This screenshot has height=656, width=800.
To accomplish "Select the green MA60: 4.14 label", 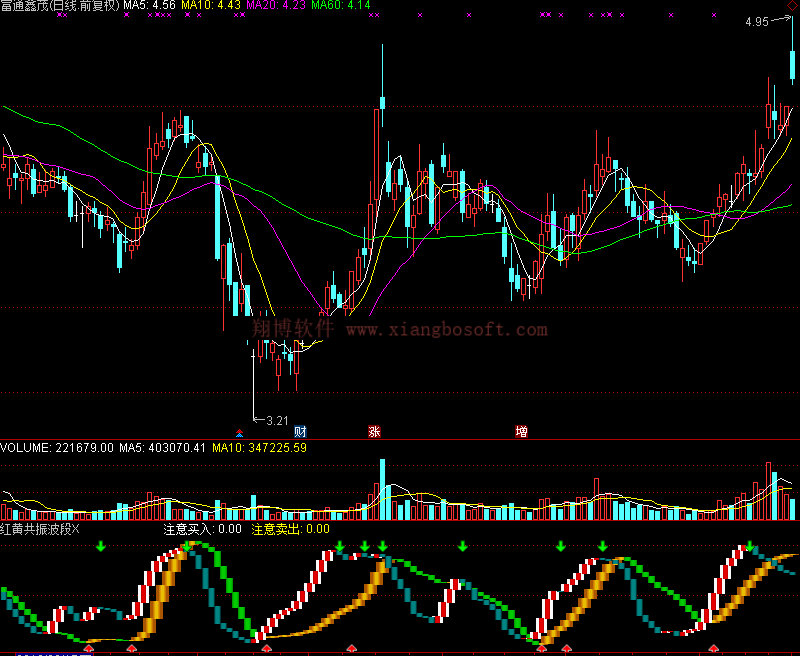I will point(341,6).
